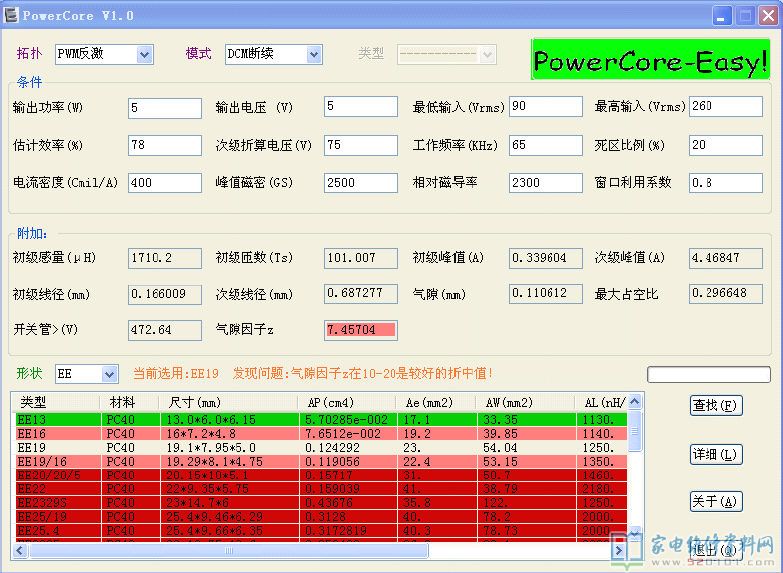Screen dimensions: 783x573
Task: Click the AP(cm4) column header
Action: click(347, 402)
